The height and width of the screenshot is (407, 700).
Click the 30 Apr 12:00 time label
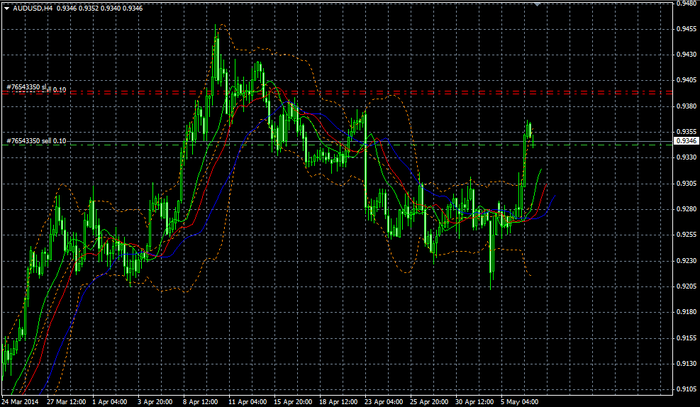(475, 402)
